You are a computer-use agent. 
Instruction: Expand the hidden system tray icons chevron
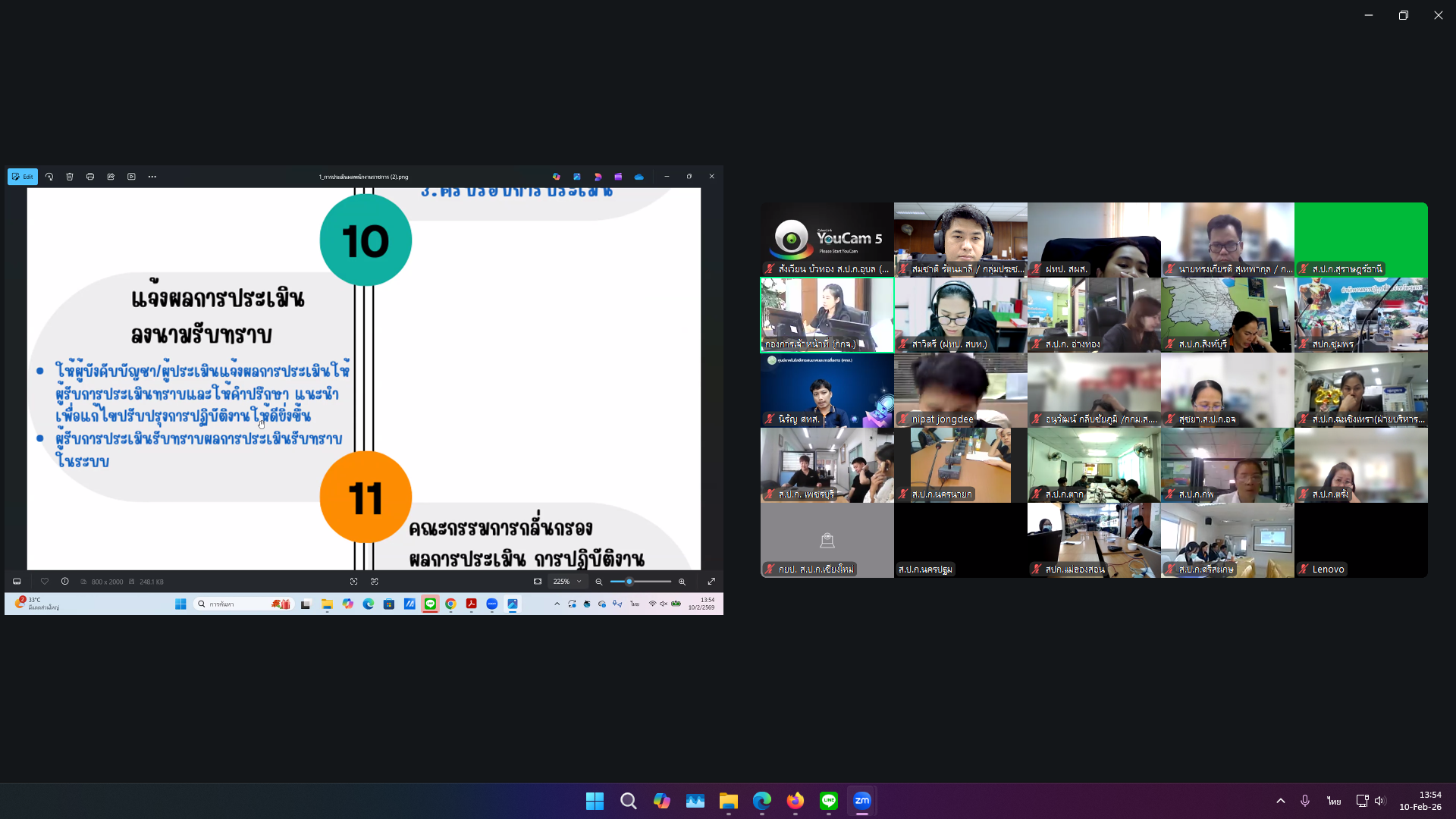coord(1281,801)
